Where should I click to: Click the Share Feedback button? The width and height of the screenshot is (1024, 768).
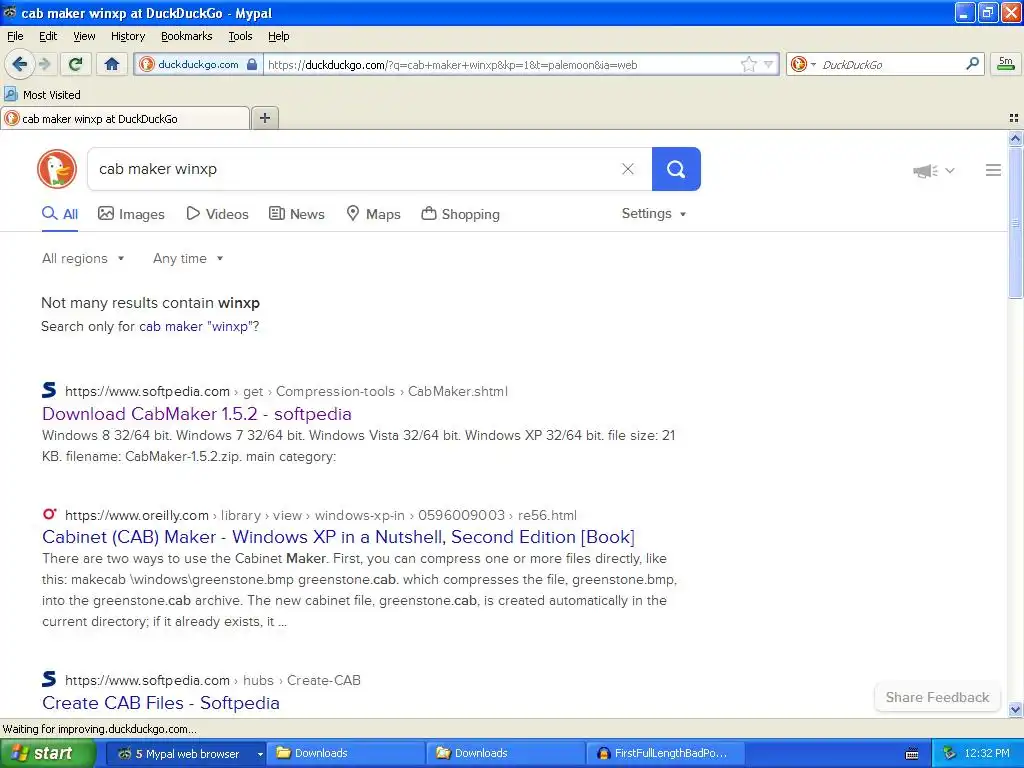point(937,697)
